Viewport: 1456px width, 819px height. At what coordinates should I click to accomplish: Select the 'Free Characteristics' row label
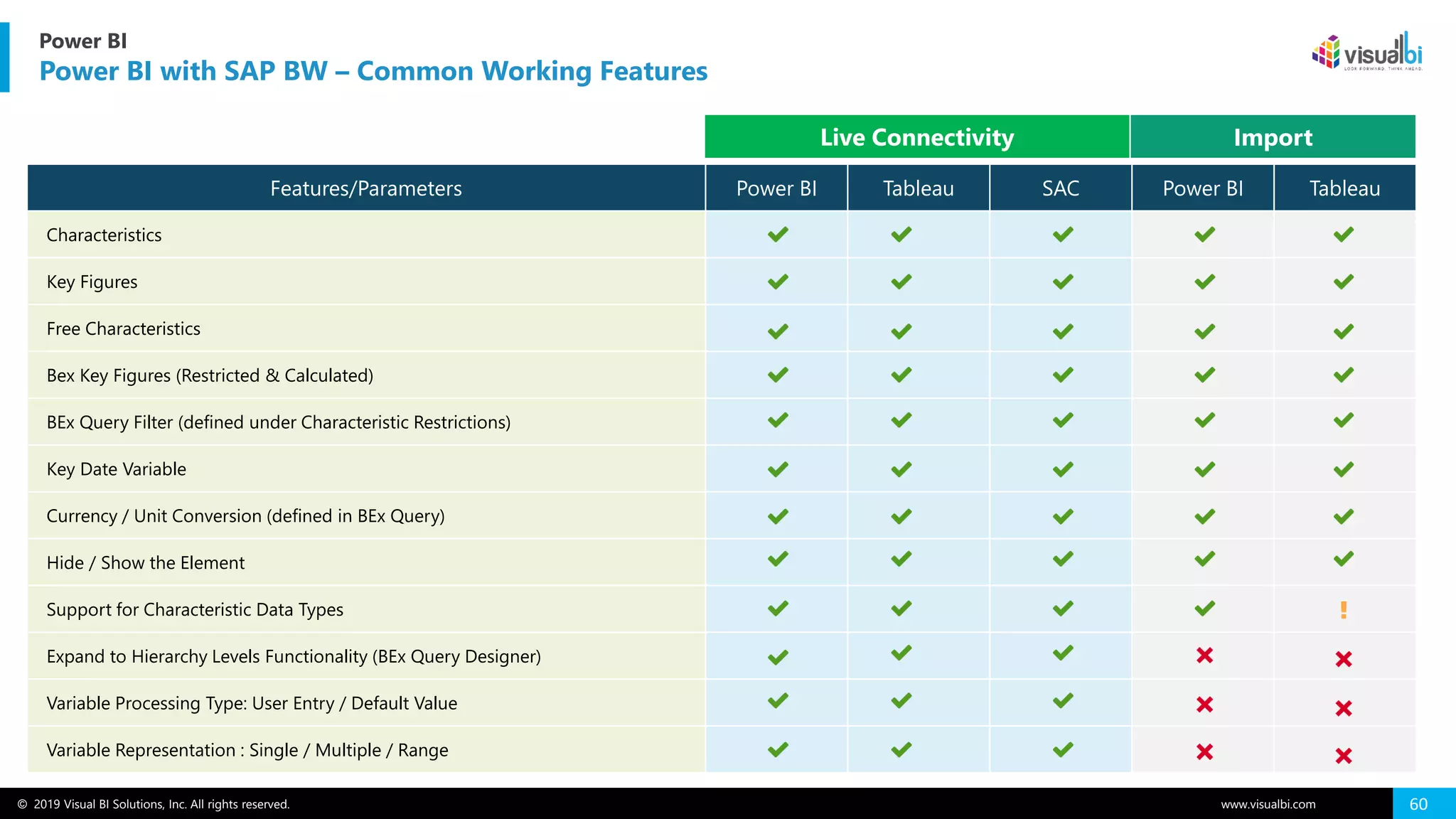click(x=123, y=328)
